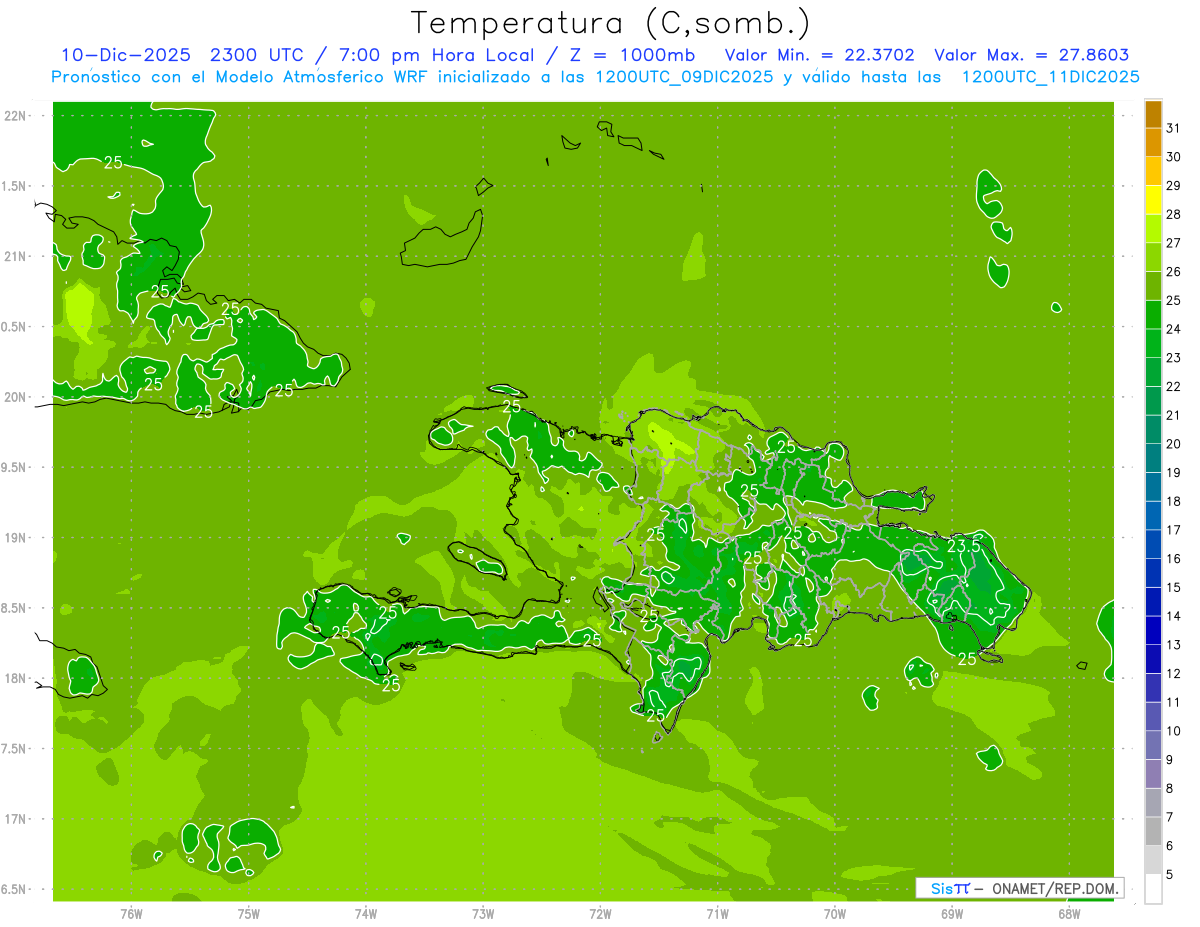Click the '24' value on the color scale
The width and height of the screenshot is (1200, 927).
[x=1174, y=329]
